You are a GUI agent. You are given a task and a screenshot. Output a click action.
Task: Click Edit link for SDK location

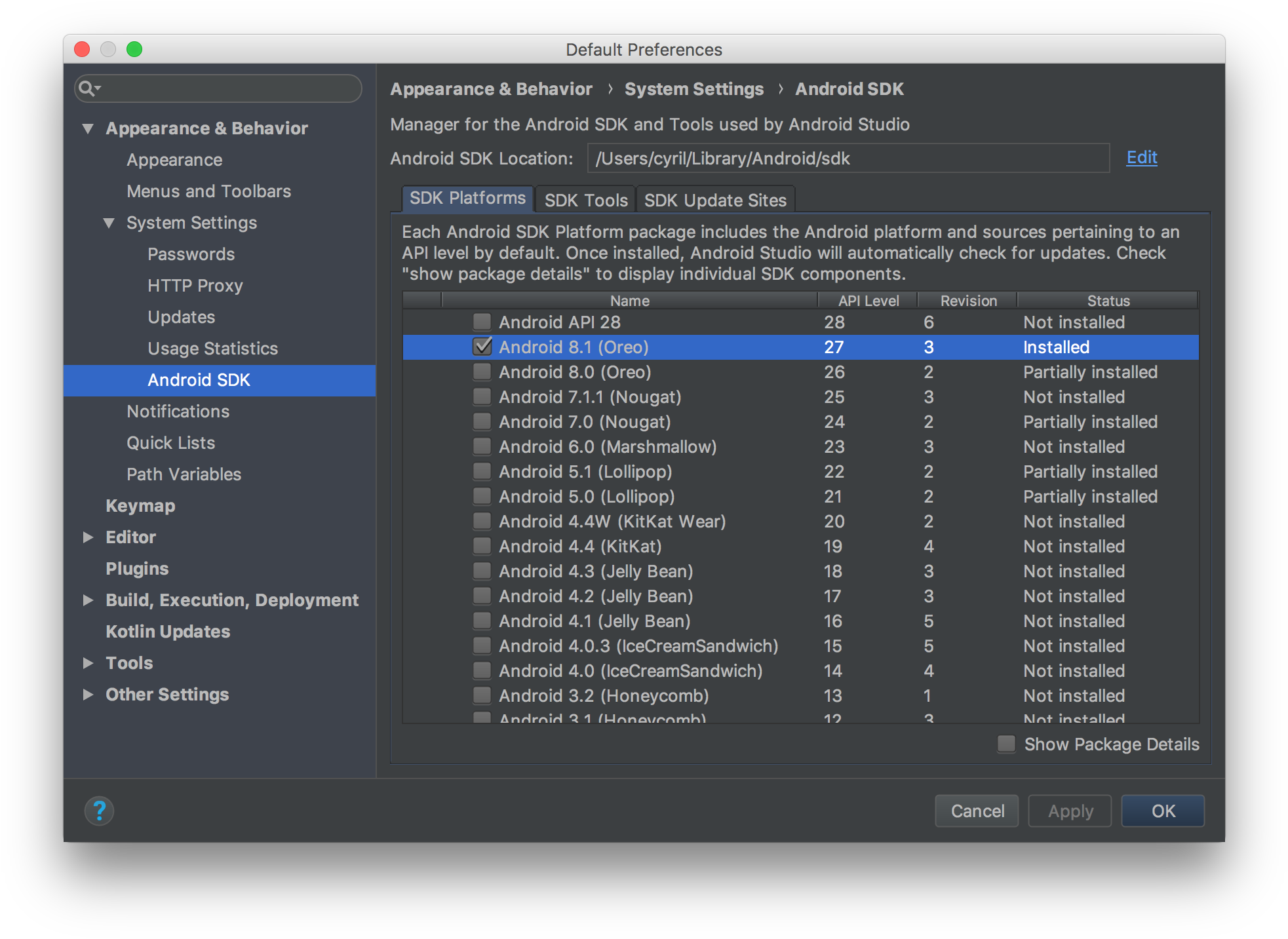(1141, 157)
